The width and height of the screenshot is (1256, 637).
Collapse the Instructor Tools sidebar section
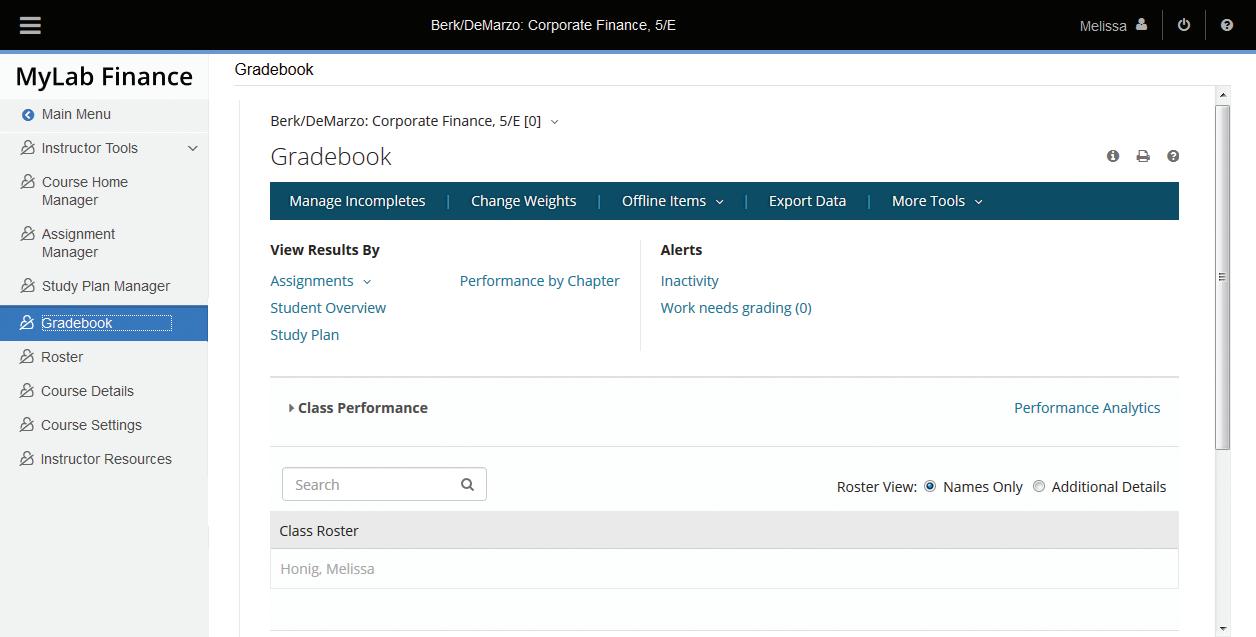[193, 148]
